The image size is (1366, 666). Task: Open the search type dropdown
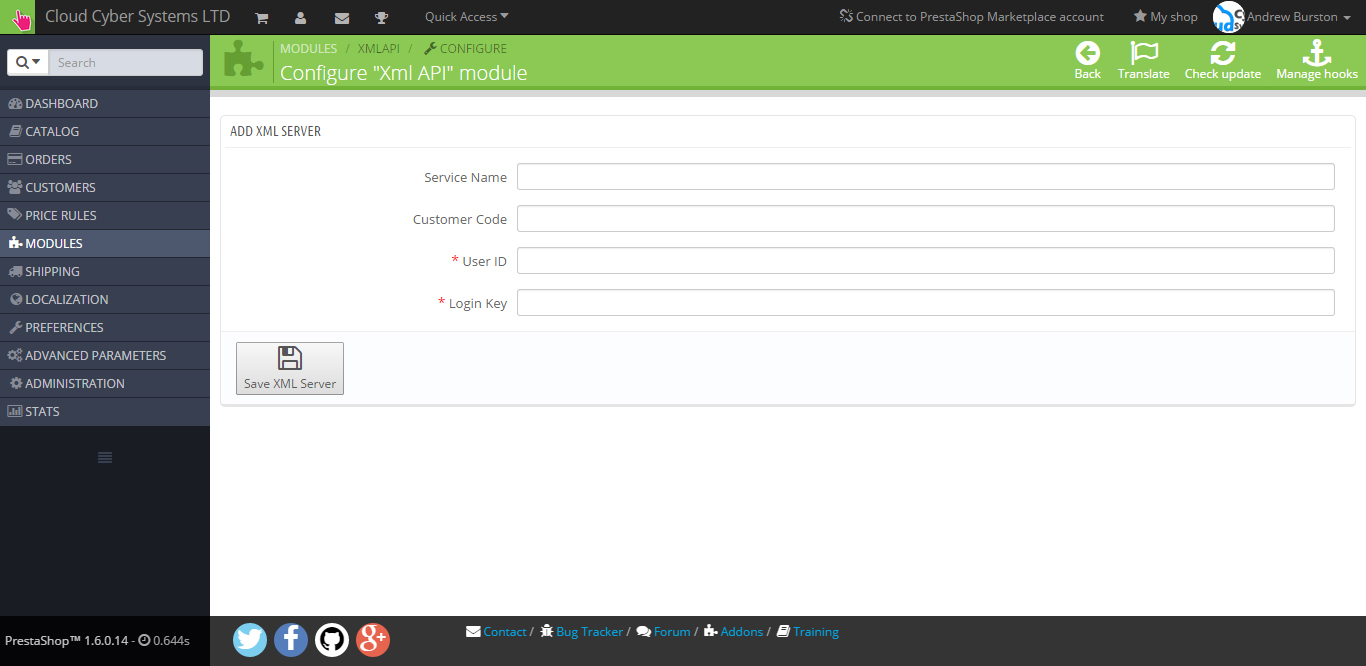[28, 62]
